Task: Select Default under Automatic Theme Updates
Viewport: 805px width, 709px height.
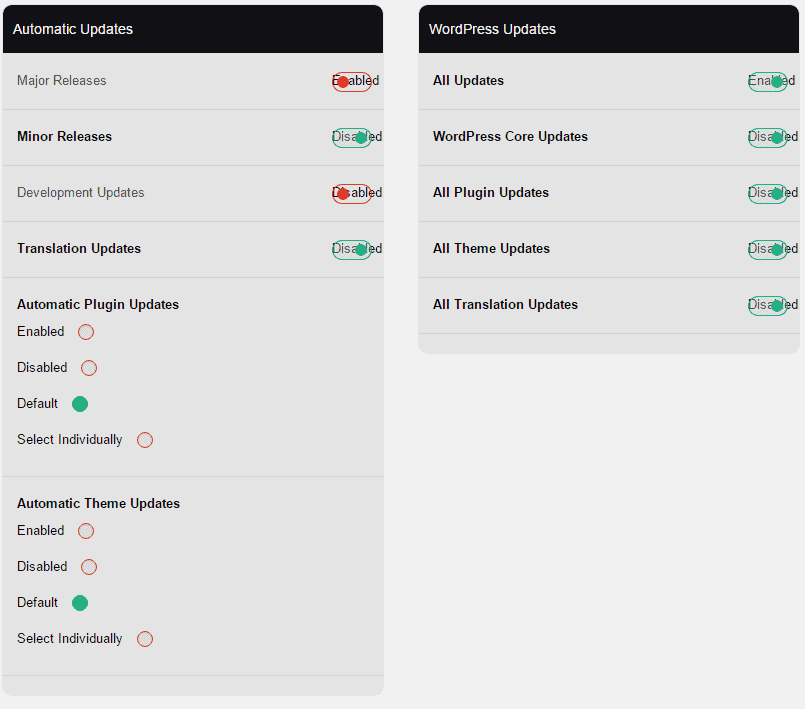Action: tap(80, 603)
